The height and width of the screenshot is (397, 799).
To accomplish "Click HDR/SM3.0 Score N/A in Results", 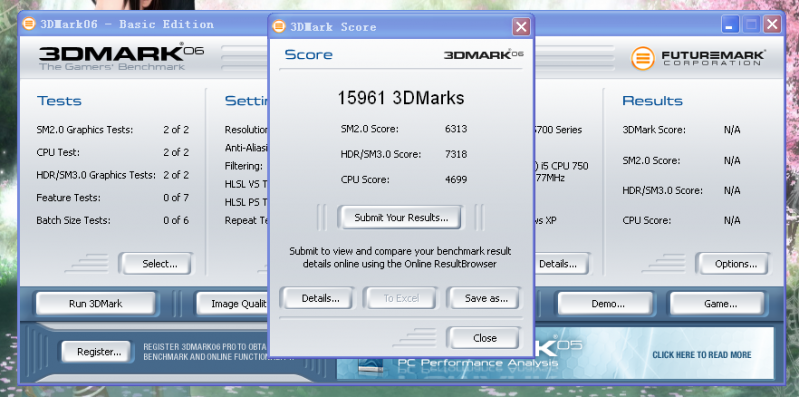I will [x=732, y=191].
